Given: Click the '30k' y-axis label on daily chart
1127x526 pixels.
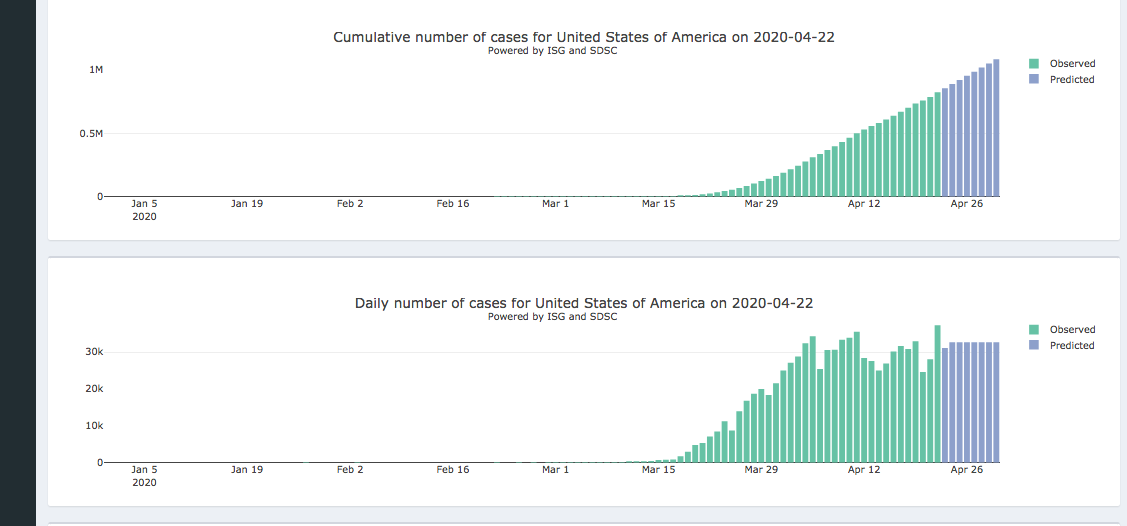Looking at the screenshot, I should tap(93, 352).
